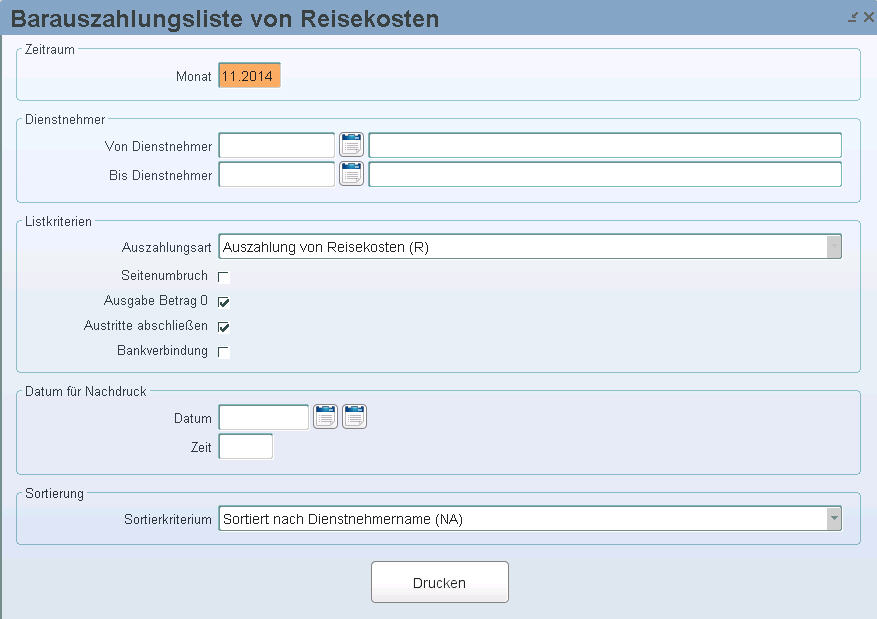Close the Barauszahlungsliste dialog
This screenshot has height=619, width=877.
coord(869,17)
